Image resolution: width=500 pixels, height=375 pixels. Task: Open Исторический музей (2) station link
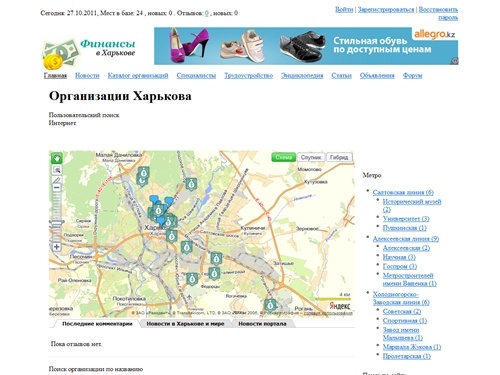coord(412,206)
